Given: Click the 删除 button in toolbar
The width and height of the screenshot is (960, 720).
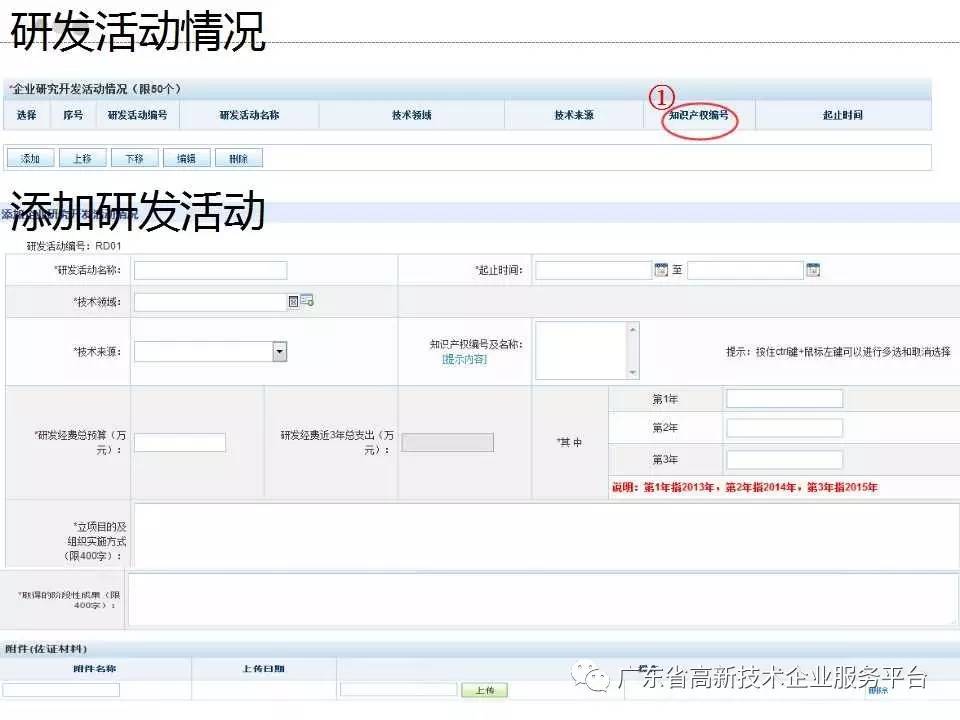Looking at the screenshot, I should [x=238, y=158].
